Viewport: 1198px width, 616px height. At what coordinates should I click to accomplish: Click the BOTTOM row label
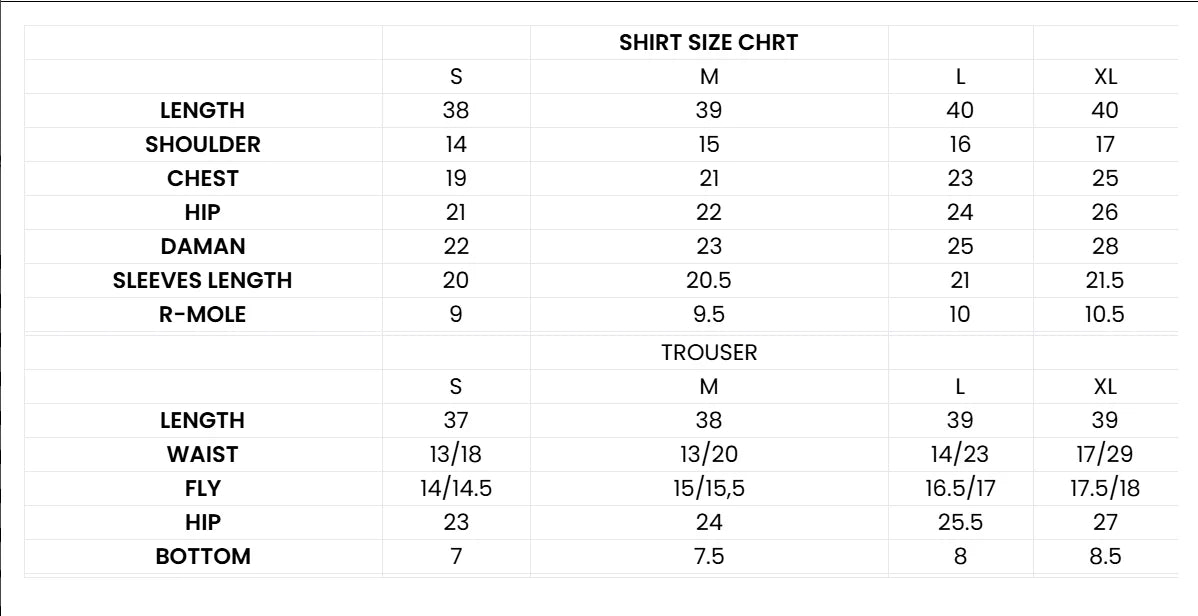(202, 557)
